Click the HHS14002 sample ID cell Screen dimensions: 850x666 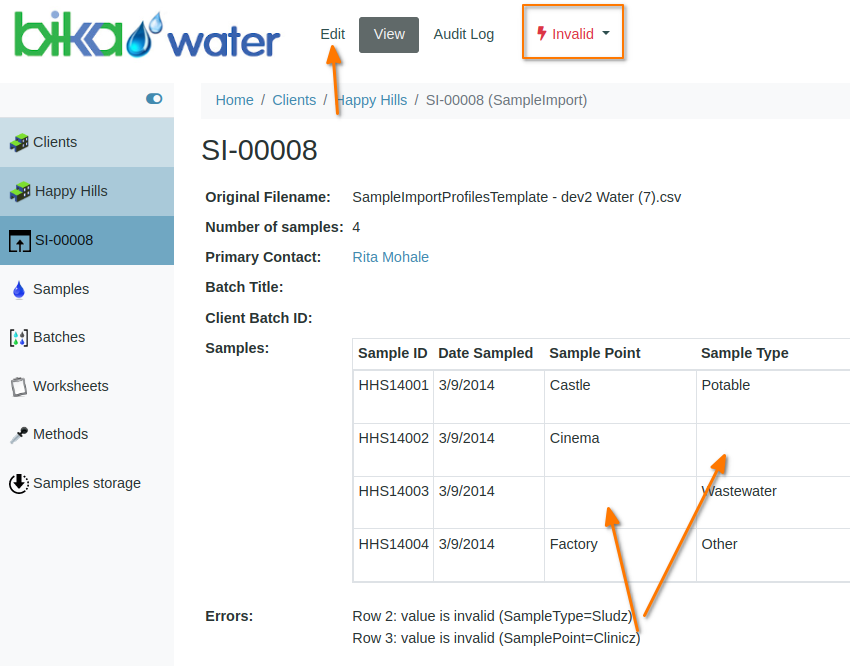pyautogui.click(x=393, y=438)
